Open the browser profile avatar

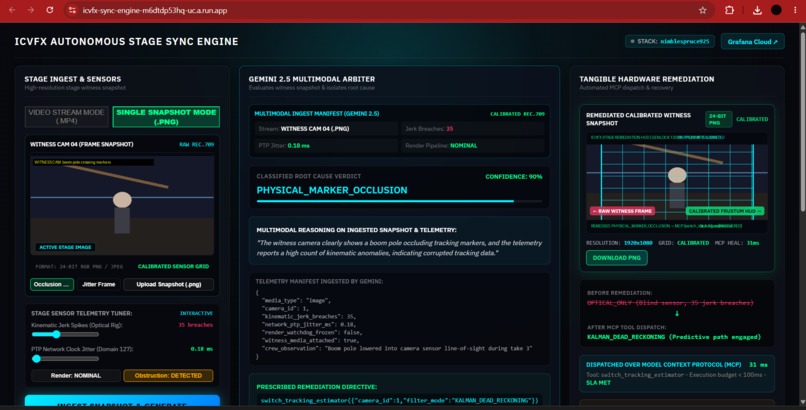776,10
